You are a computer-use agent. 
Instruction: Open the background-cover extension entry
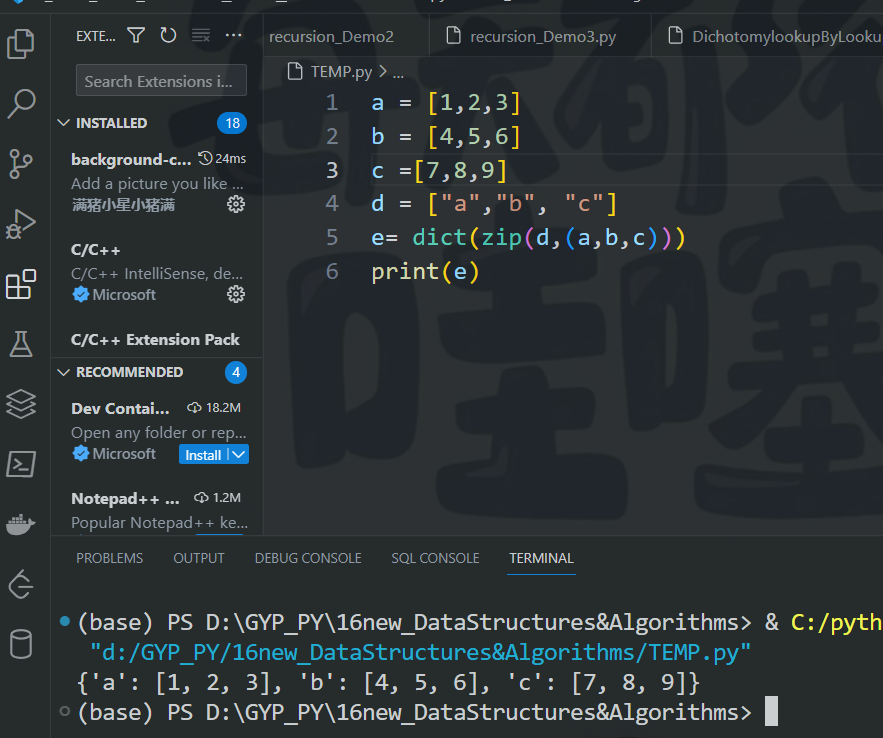click(x=157, y=182)
